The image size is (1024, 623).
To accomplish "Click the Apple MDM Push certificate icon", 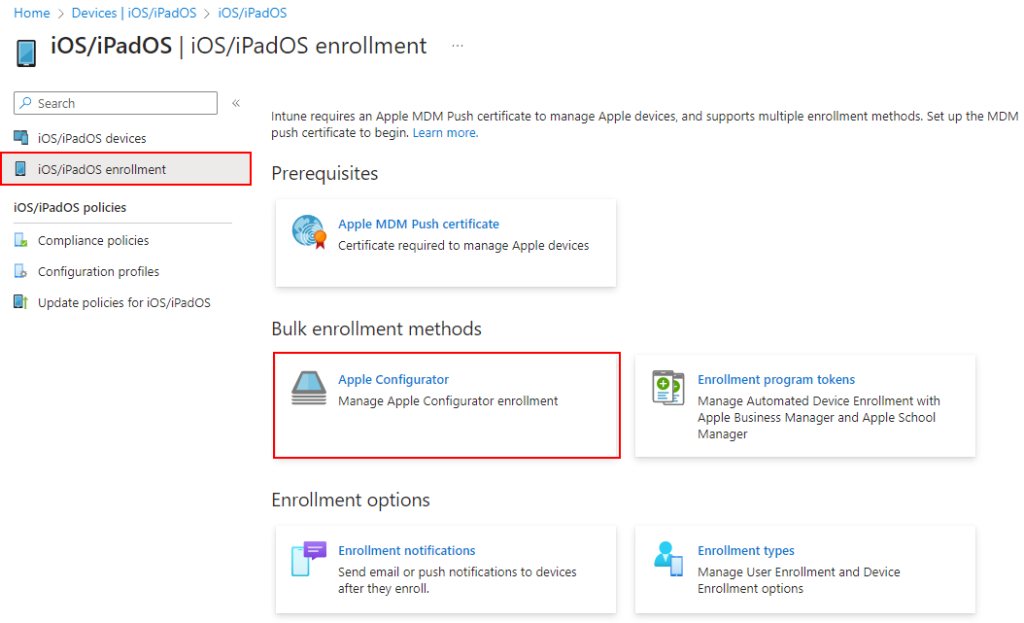I will (309, 232).
